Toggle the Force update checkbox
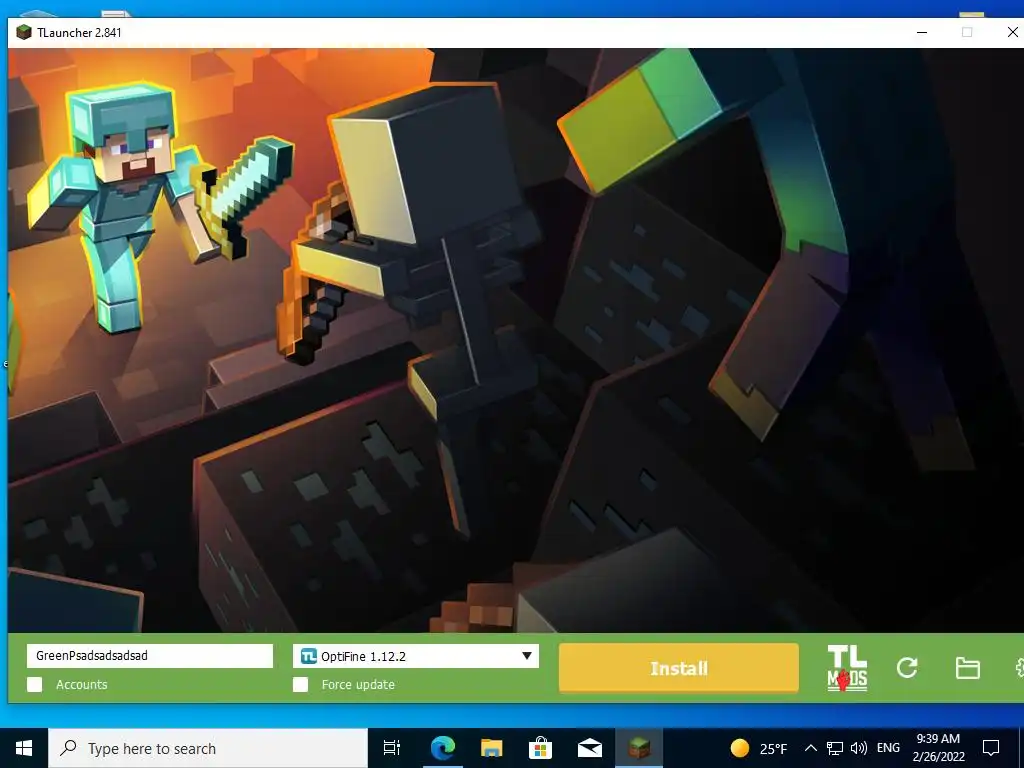 point(300,684)
